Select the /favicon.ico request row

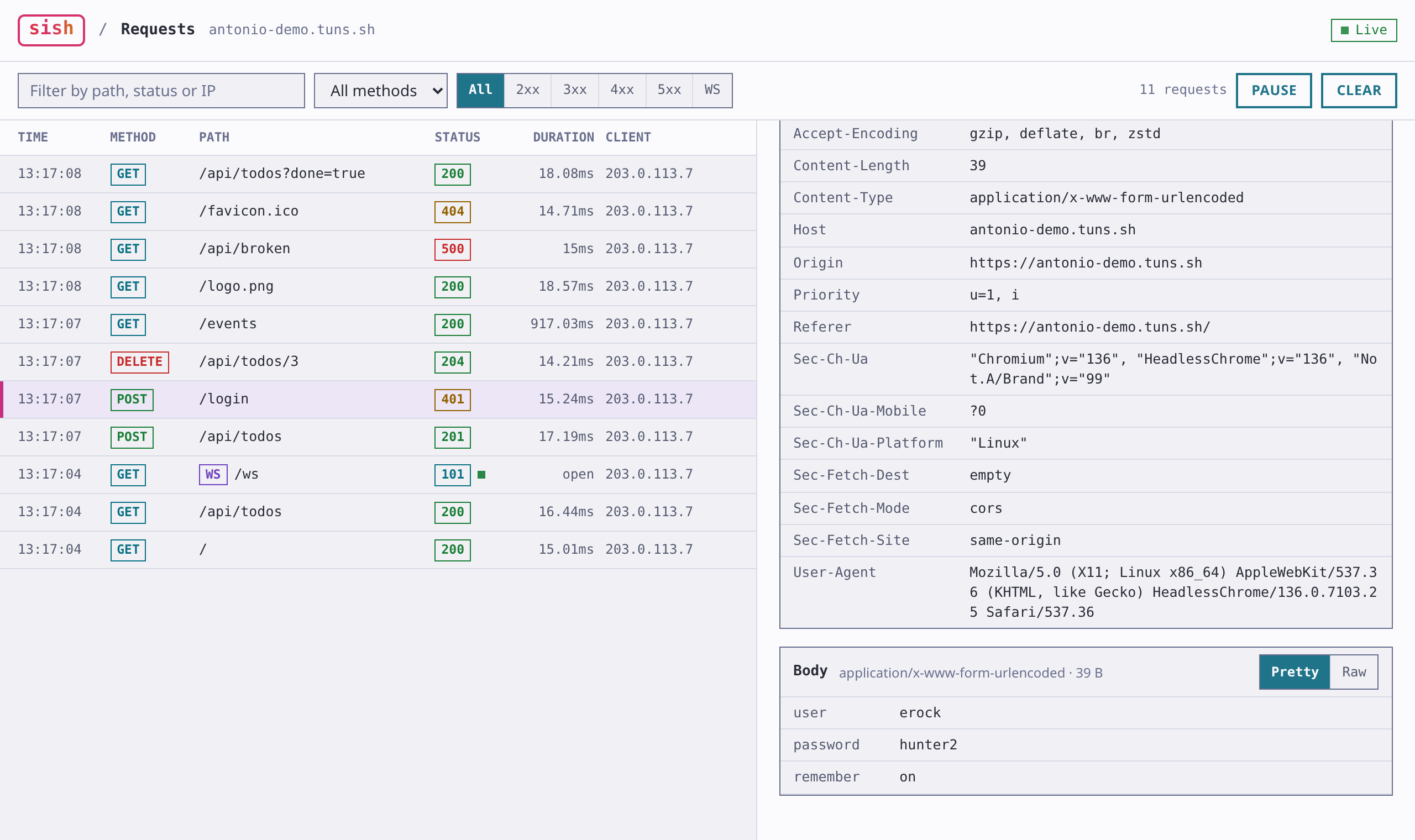coord(378,212)
